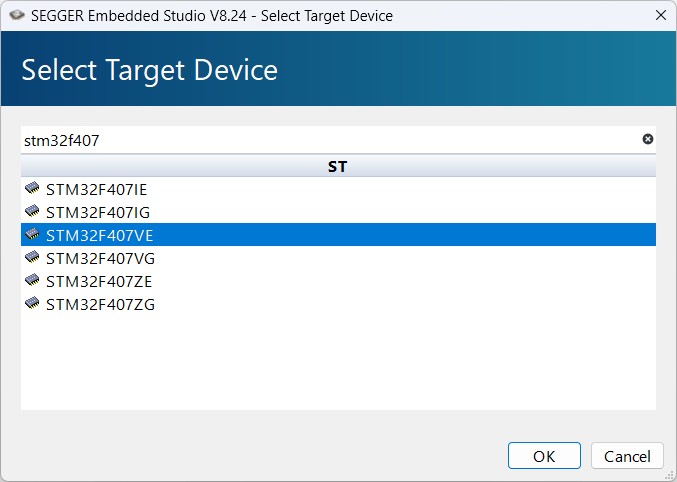Viewport: 677px width, 482px height.
Task: Click the chip icon beside STM32F407VG
Action: pos(33,258)
